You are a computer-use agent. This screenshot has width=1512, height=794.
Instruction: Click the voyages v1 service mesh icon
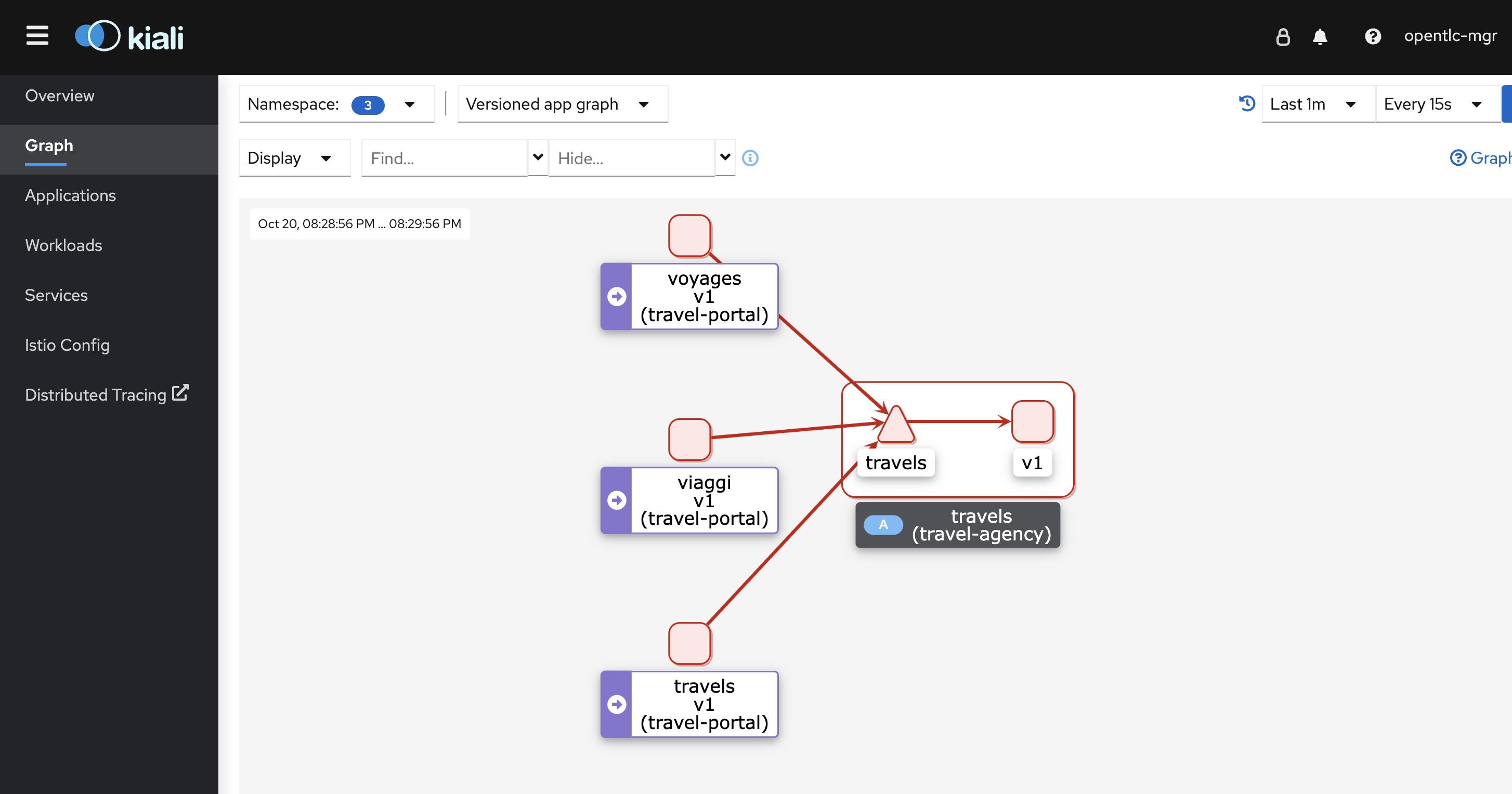(x=616, y=296)
